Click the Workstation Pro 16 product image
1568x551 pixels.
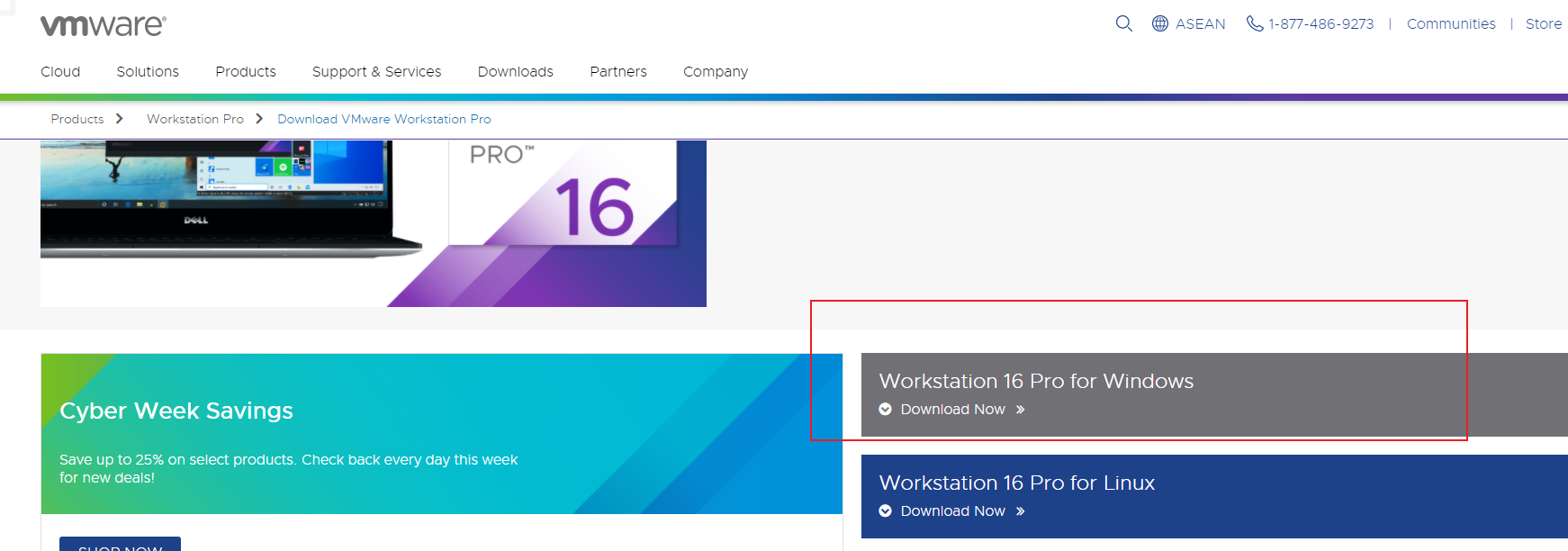374,223
